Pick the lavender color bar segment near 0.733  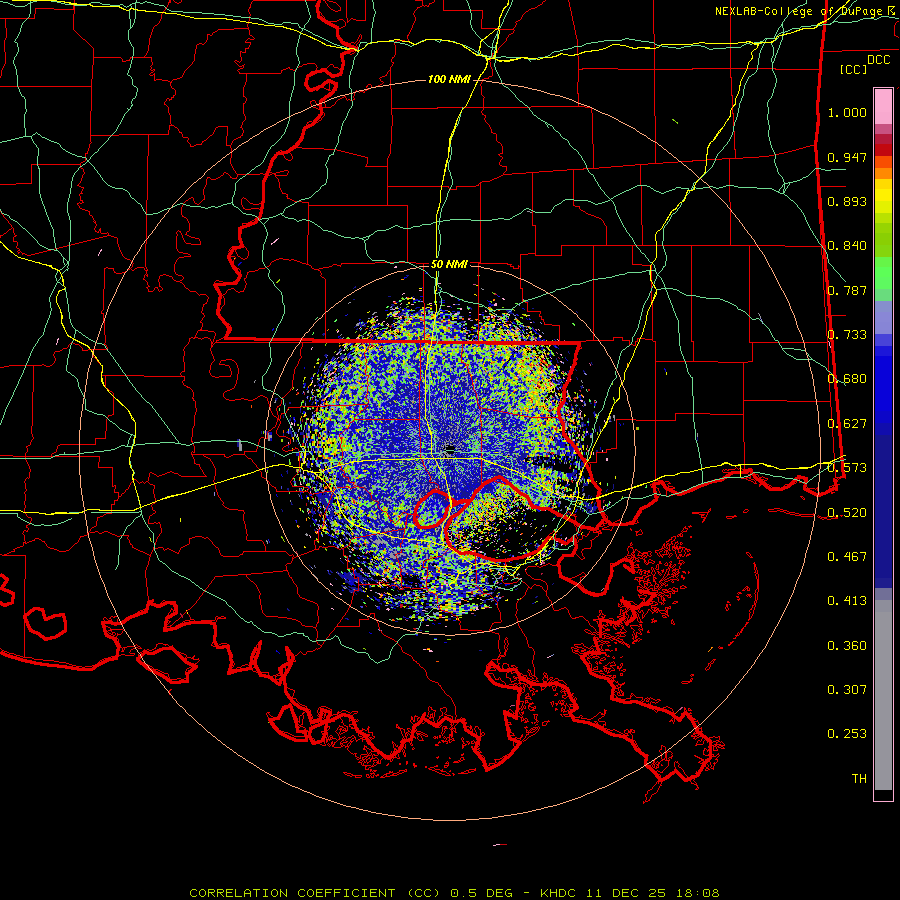click(883, 317)
